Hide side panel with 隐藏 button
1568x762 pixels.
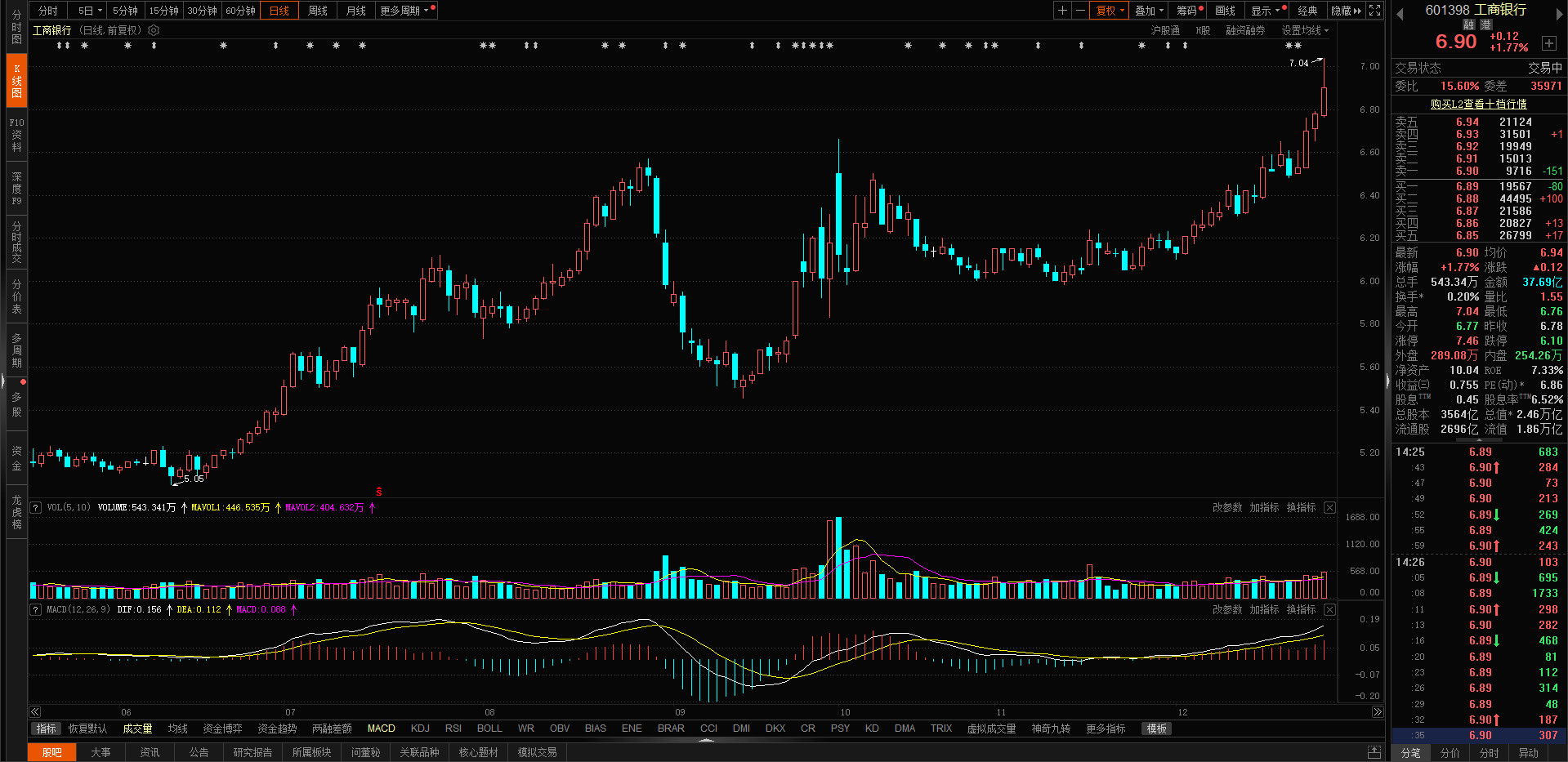[1346, 11]
